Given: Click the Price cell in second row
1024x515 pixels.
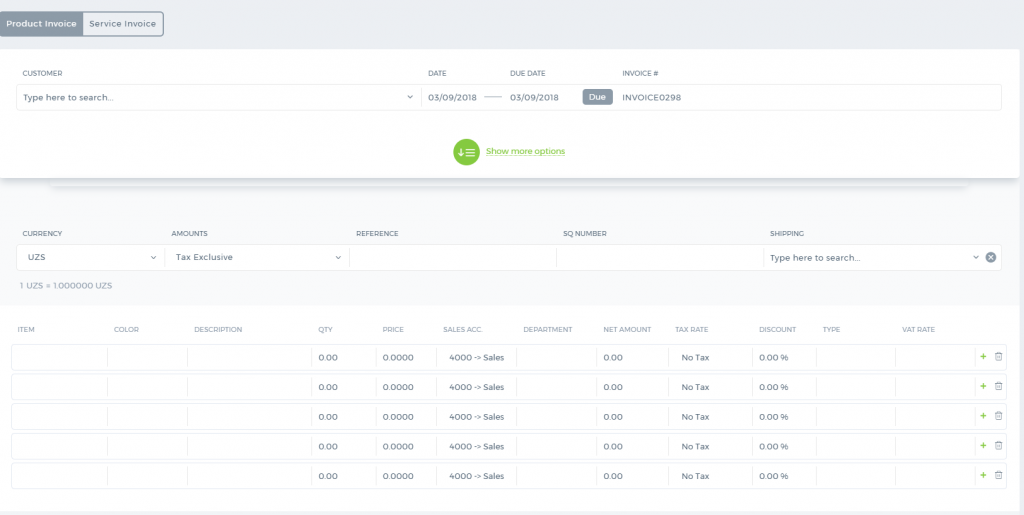Looking at the screenshot, I should (406, 387).
